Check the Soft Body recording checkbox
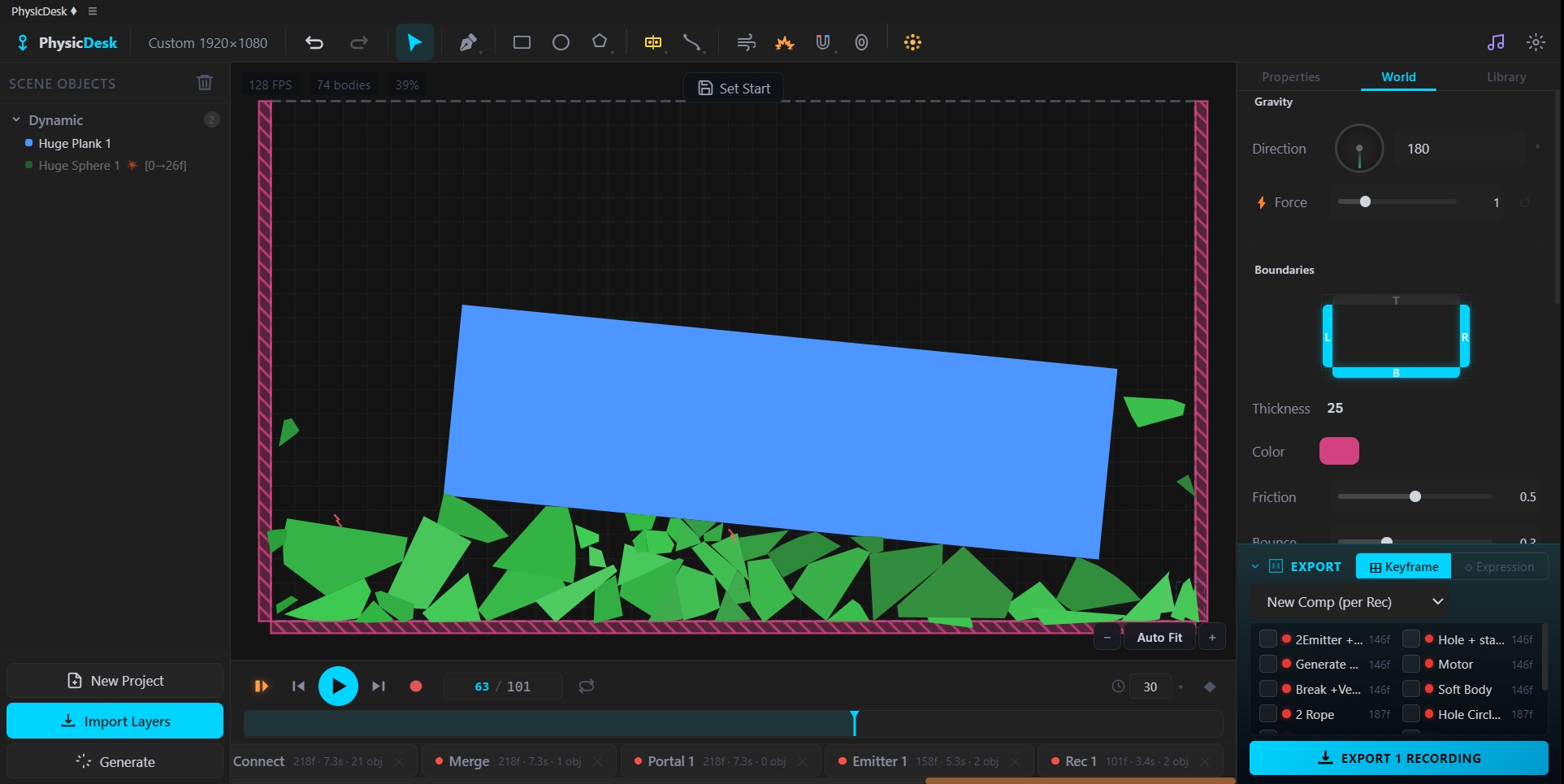Image resolution: width=1564 pixels, height=784 pixels. click(x=1411, y=689)
